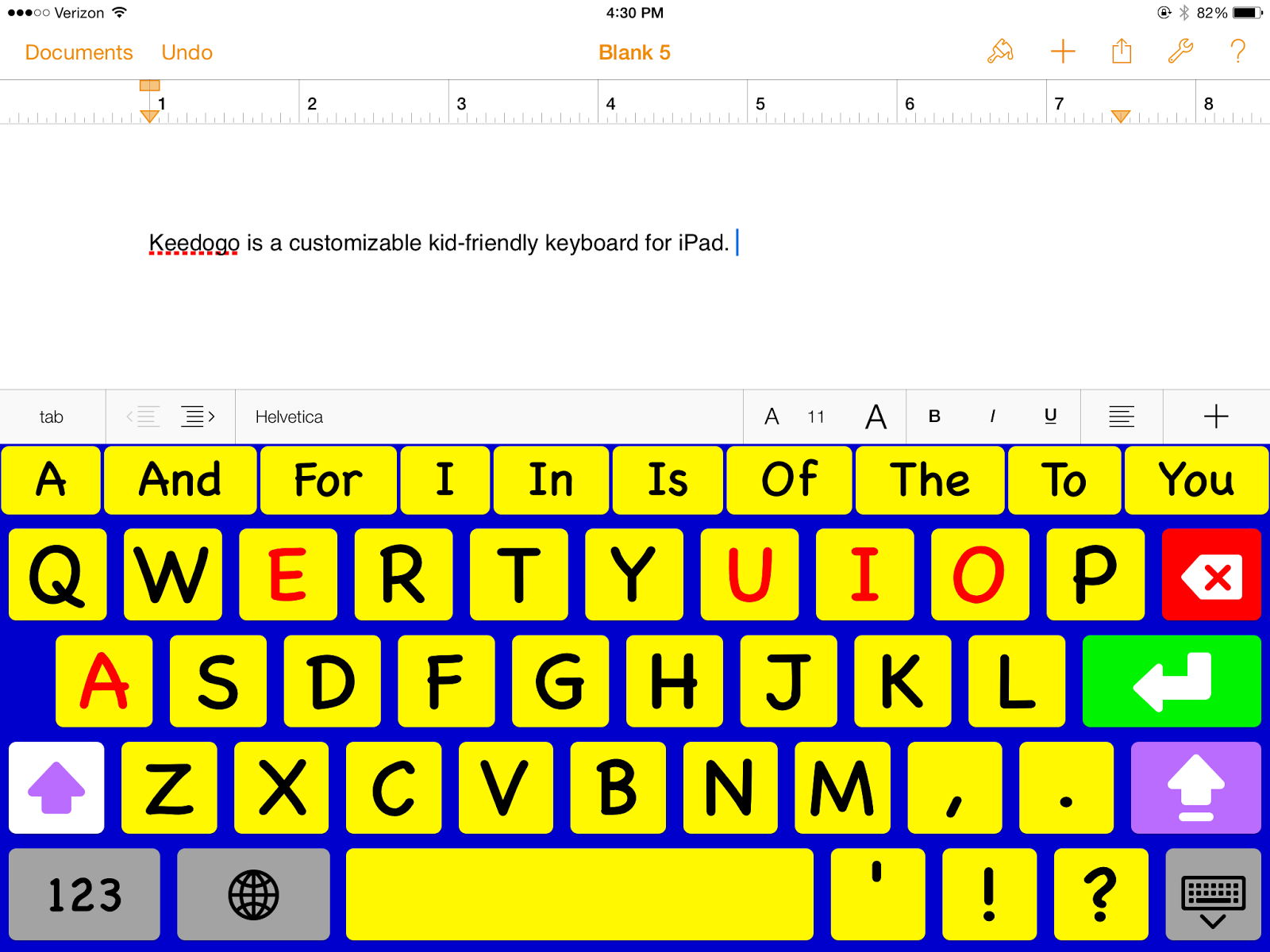This screenshot has width=1270, height=952.
Task: Open the Insert menu with the plus icon
Action: [x=1063, y=51]
